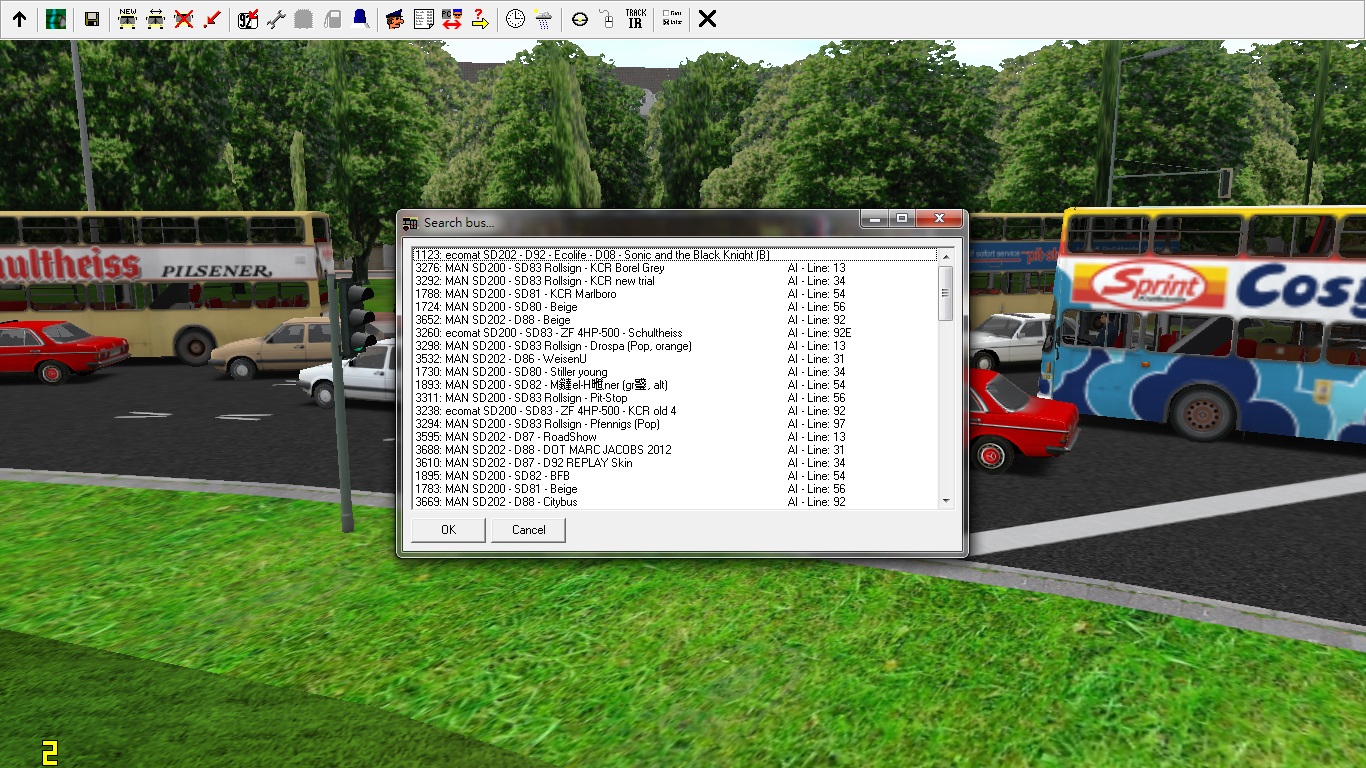Click the save (floppy disk) icon

point(92,19)
